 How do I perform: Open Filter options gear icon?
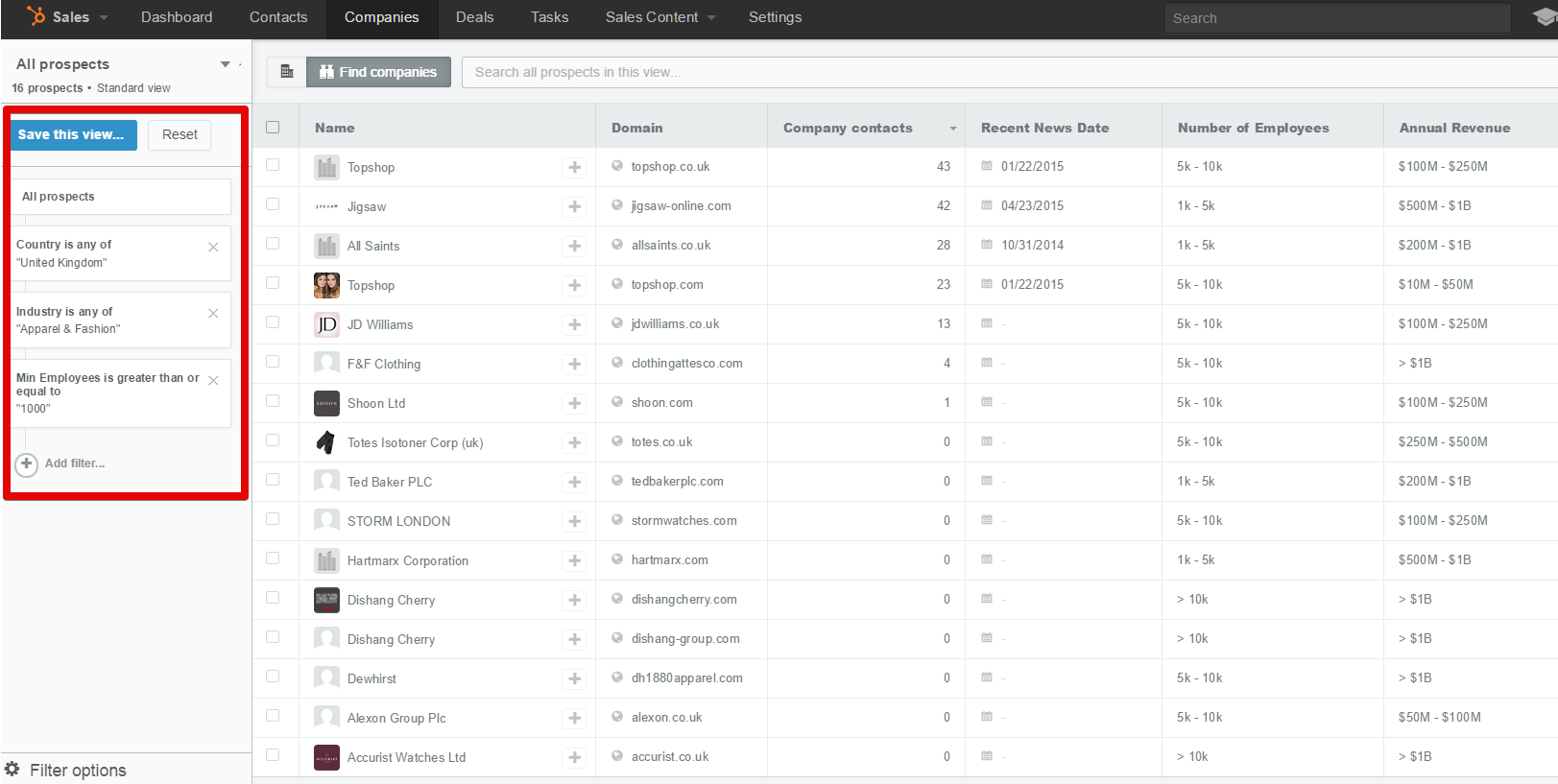[12, 770]
